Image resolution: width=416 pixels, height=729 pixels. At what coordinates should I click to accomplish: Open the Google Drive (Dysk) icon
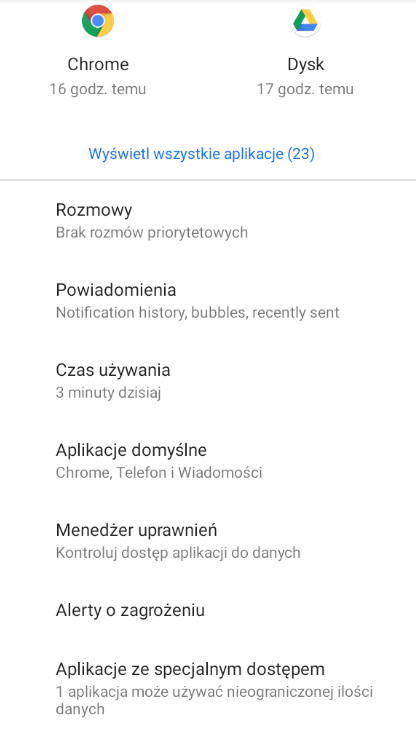tap(305, 21)
